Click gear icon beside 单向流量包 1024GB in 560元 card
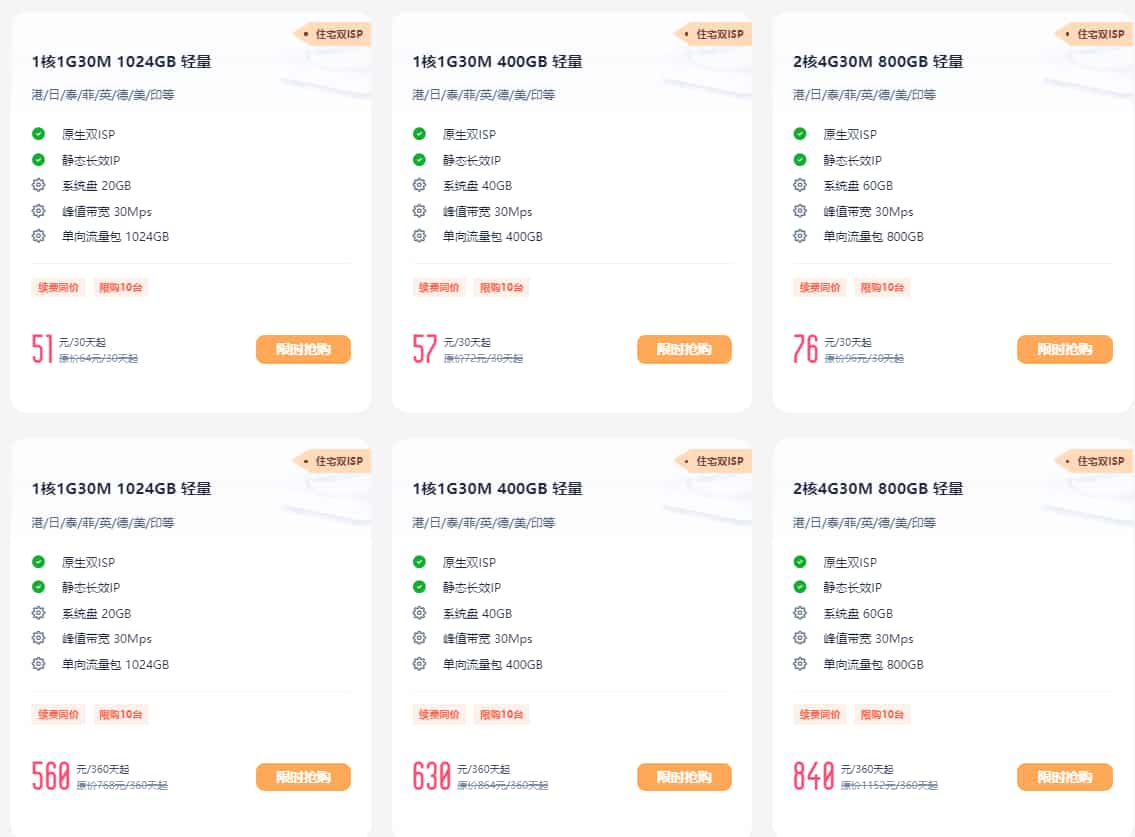 coord(38,664)
